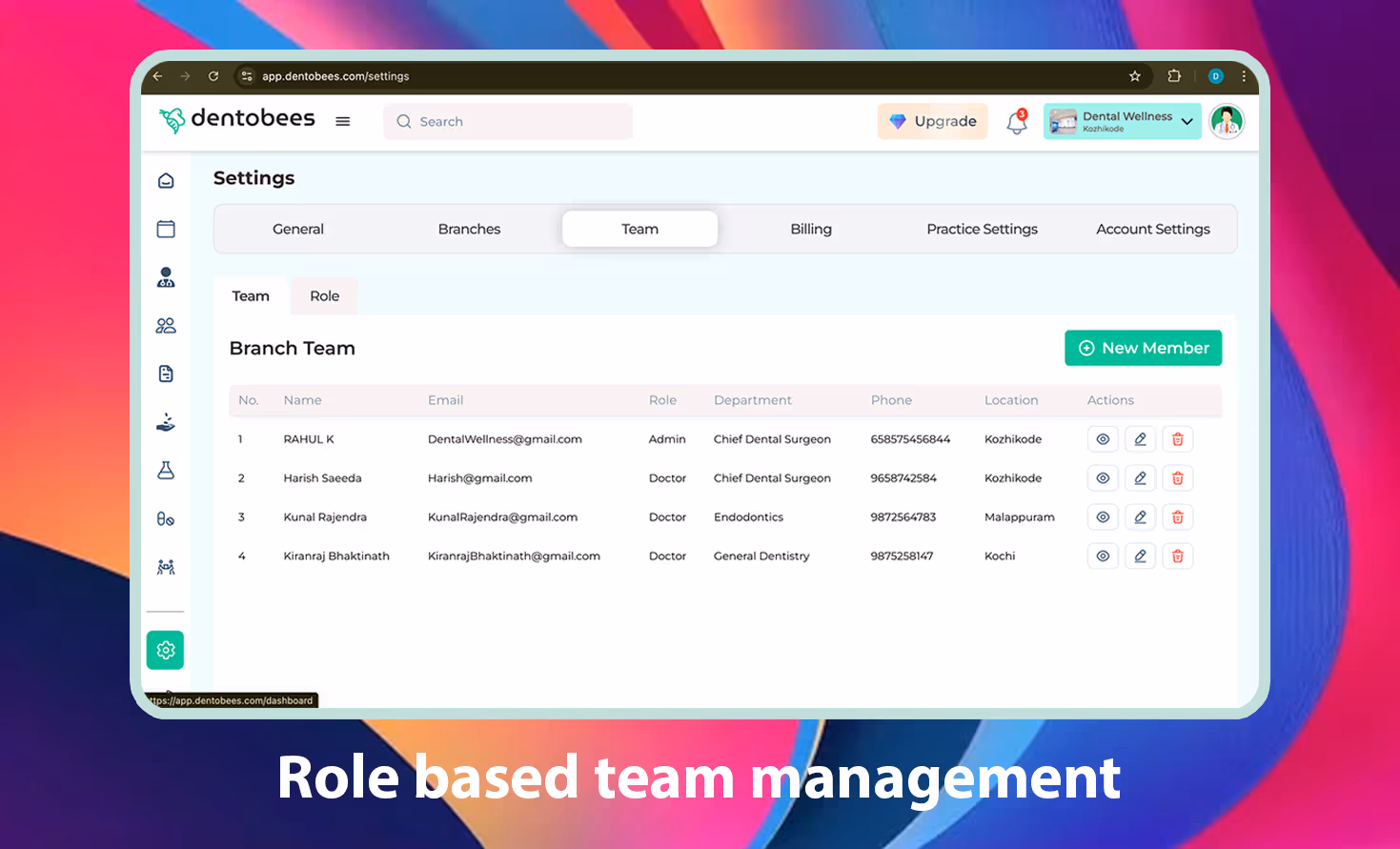Edit the Harish Saeeda member row

pyautogui.click(x=1140, y=478)
